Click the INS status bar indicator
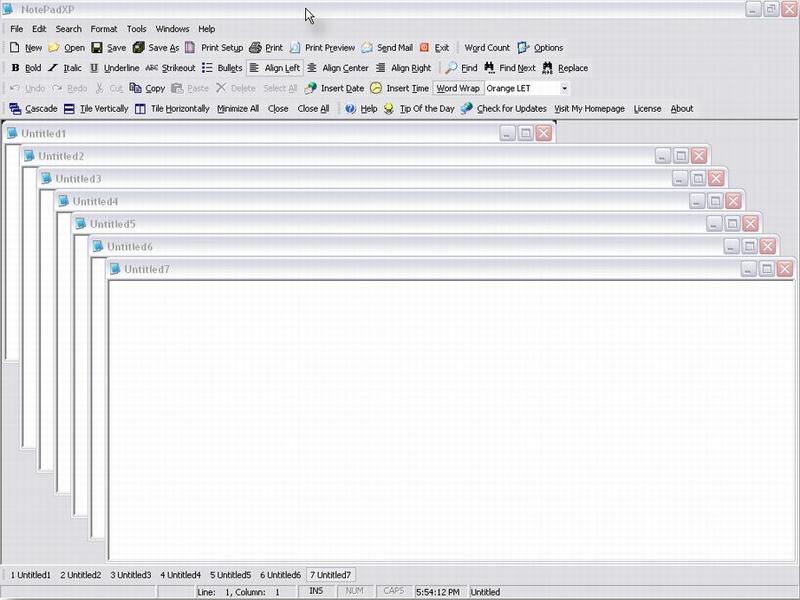This screenshot has height=600, width=800. point(316,591)
